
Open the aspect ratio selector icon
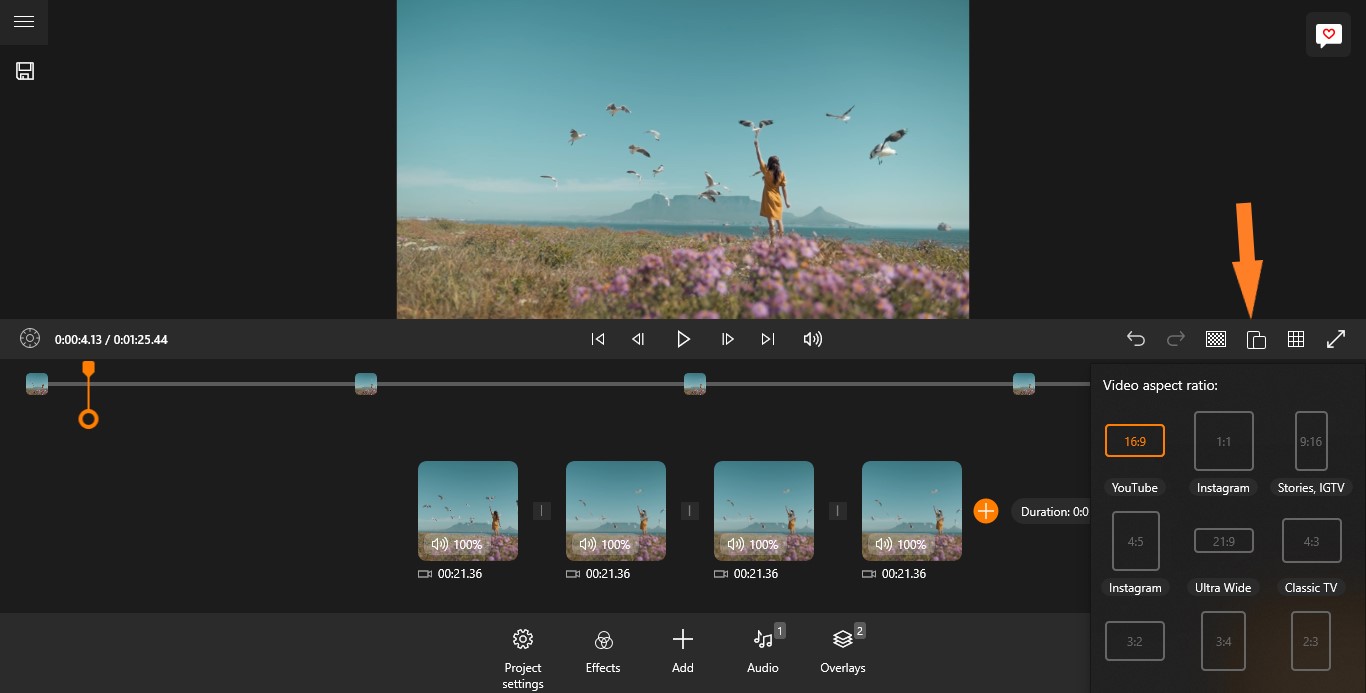1256,339
